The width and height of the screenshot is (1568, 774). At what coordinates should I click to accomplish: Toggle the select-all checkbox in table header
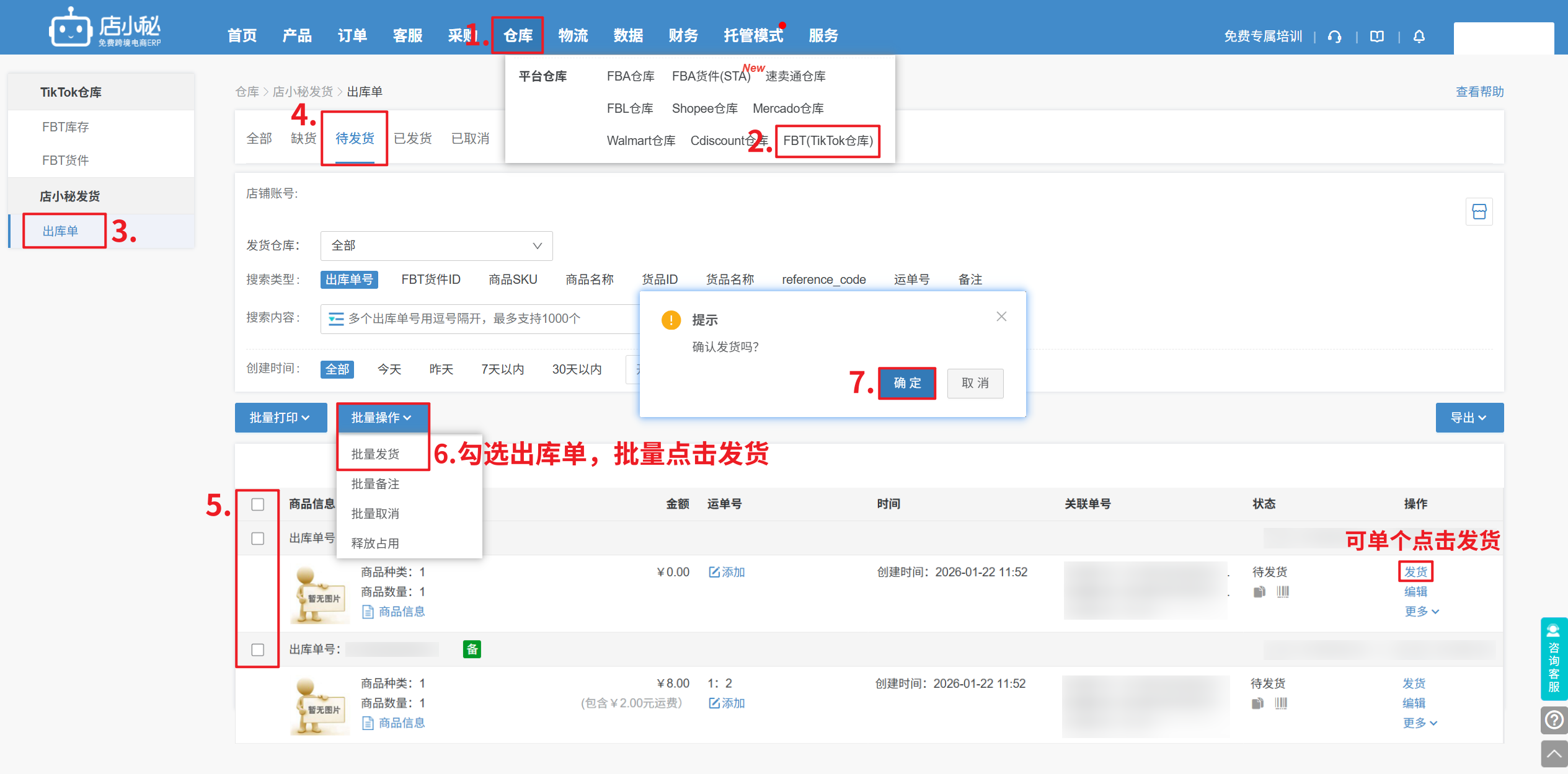(258, 504)
